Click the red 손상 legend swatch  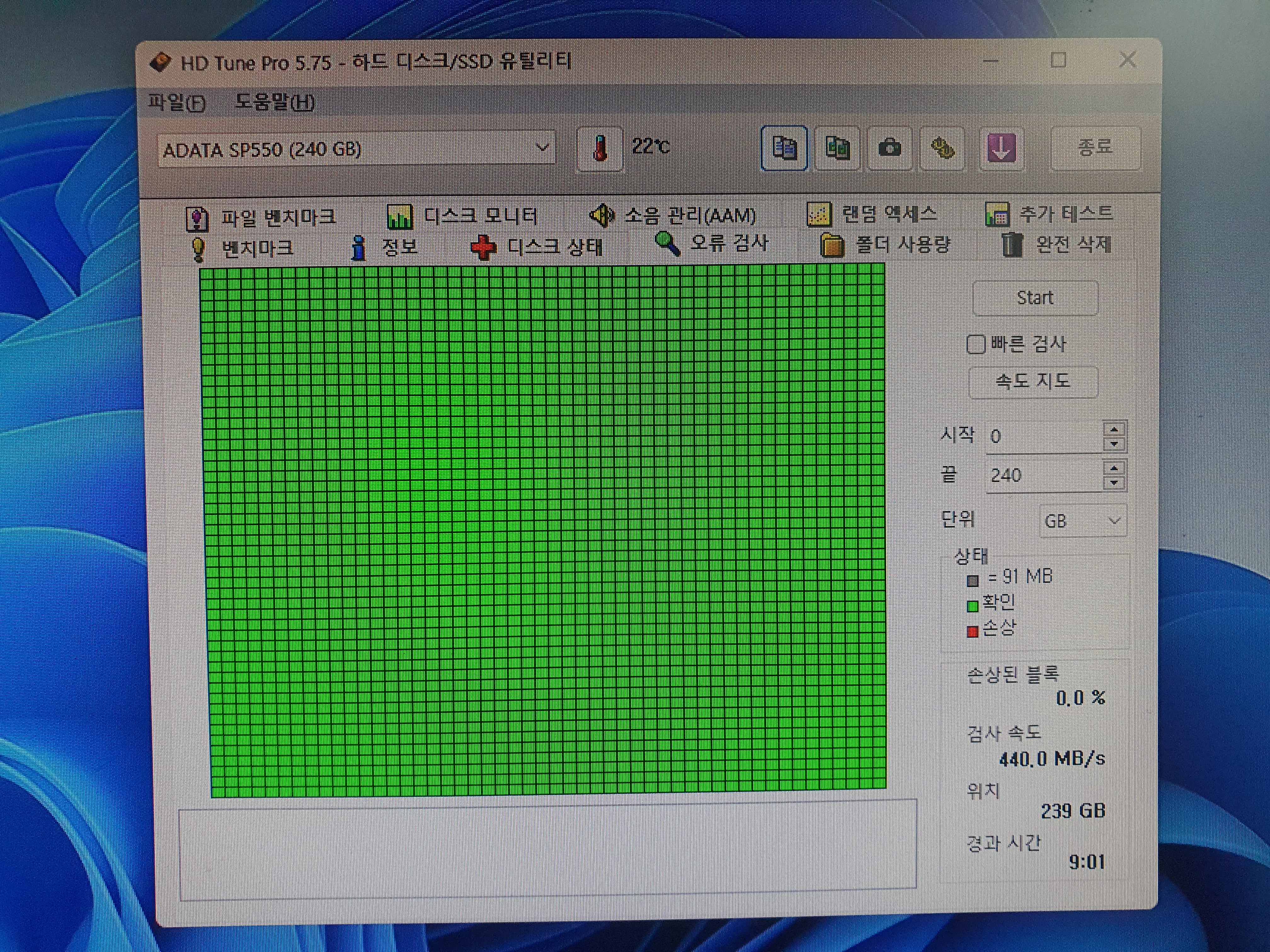click(x=973, y=632)
